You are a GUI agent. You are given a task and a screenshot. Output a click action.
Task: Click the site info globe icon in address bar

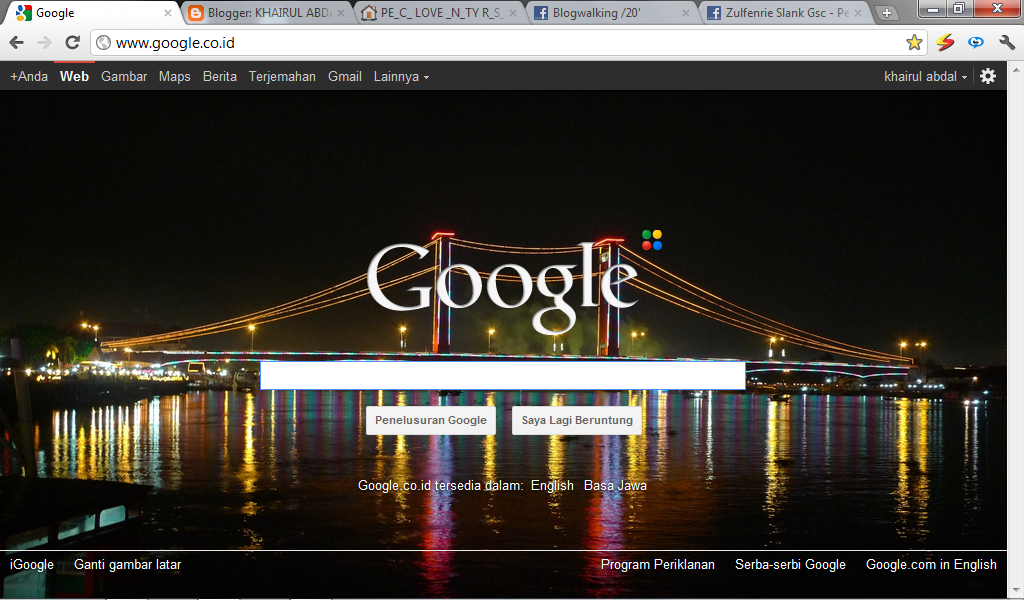(x=103, y=43)
